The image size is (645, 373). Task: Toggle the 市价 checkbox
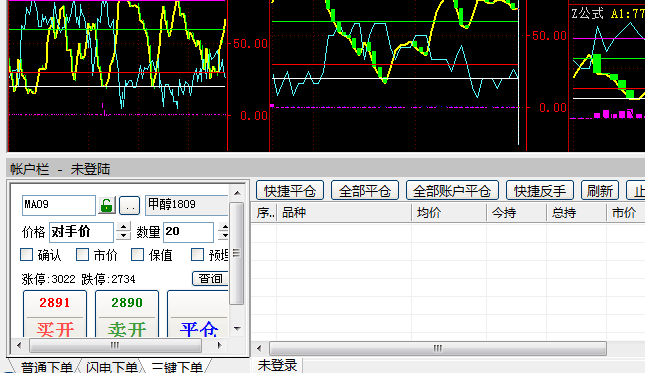pyautogui.click(x=82, y=255)
